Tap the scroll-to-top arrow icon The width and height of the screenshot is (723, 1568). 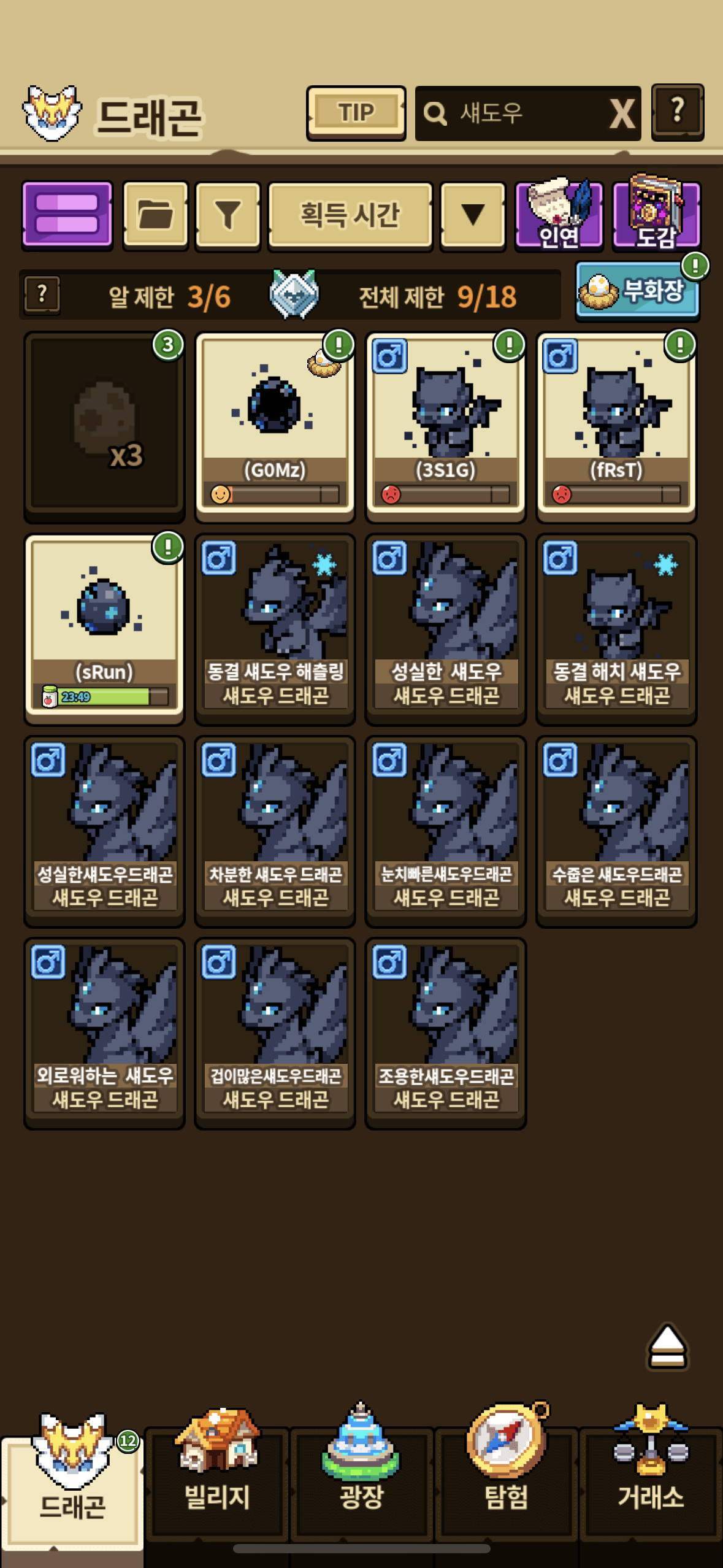pos(667,1347)
